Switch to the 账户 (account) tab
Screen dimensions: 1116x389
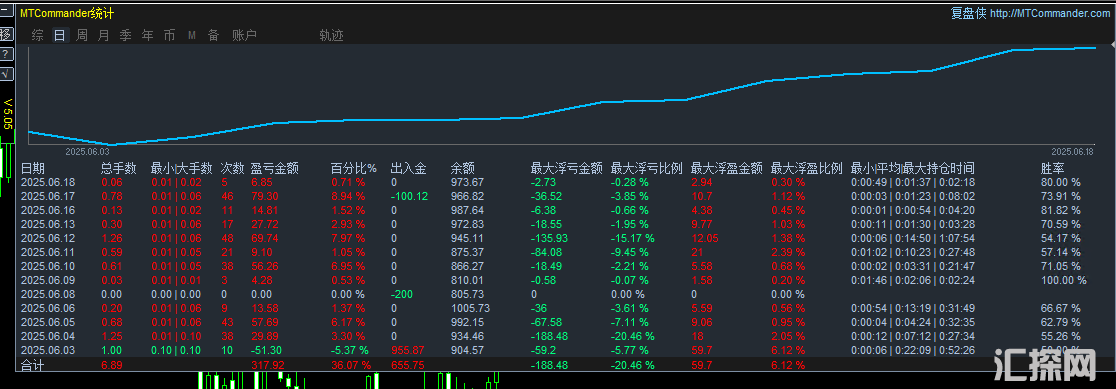[244, 36]
